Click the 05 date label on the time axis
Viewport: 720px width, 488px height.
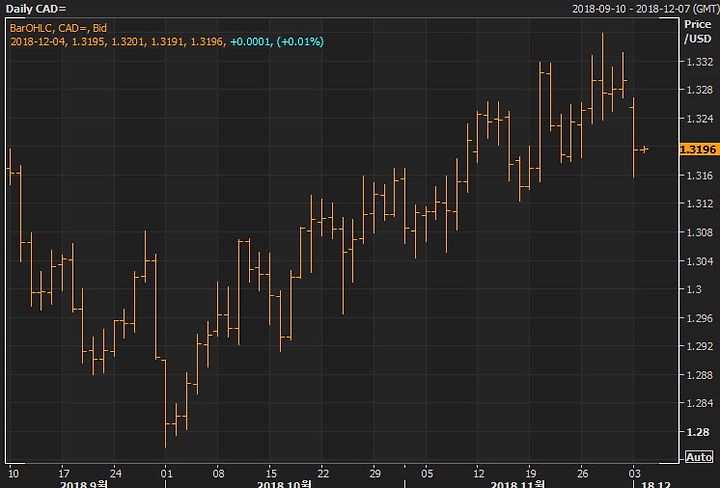click(x=427, y=473)
